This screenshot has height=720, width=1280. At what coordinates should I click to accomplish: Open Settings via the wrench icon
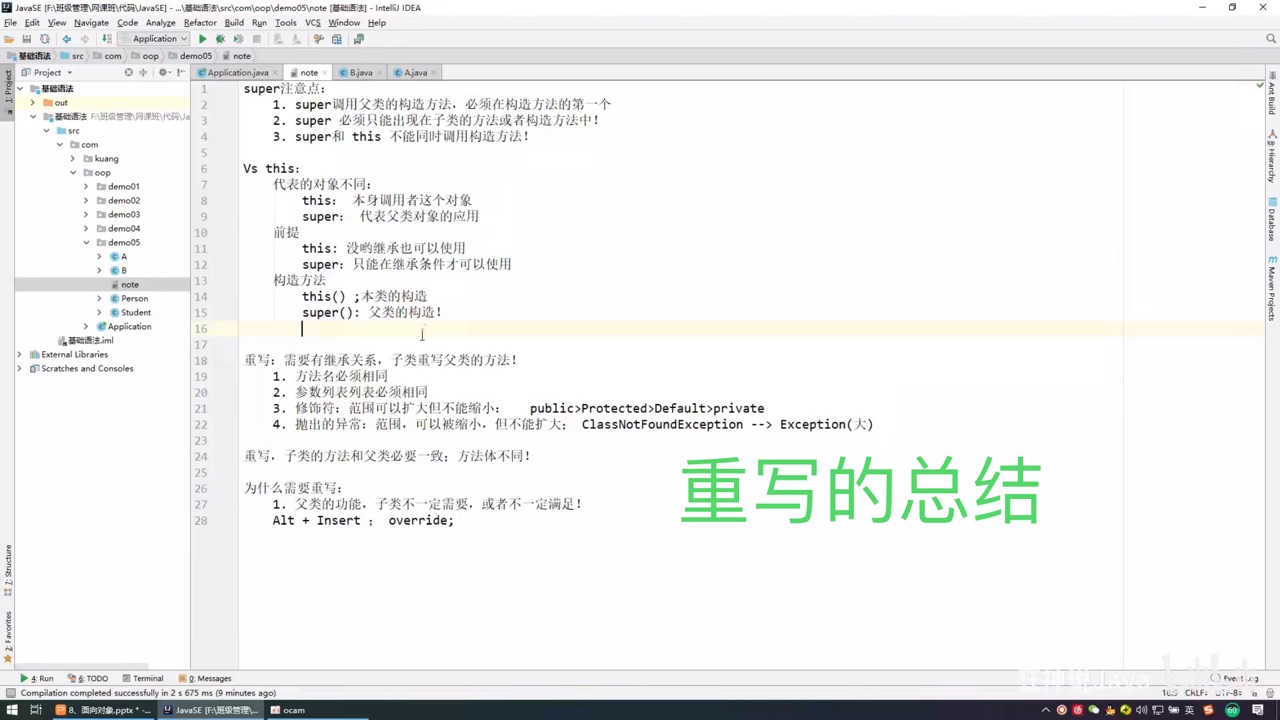pos(318,38)
